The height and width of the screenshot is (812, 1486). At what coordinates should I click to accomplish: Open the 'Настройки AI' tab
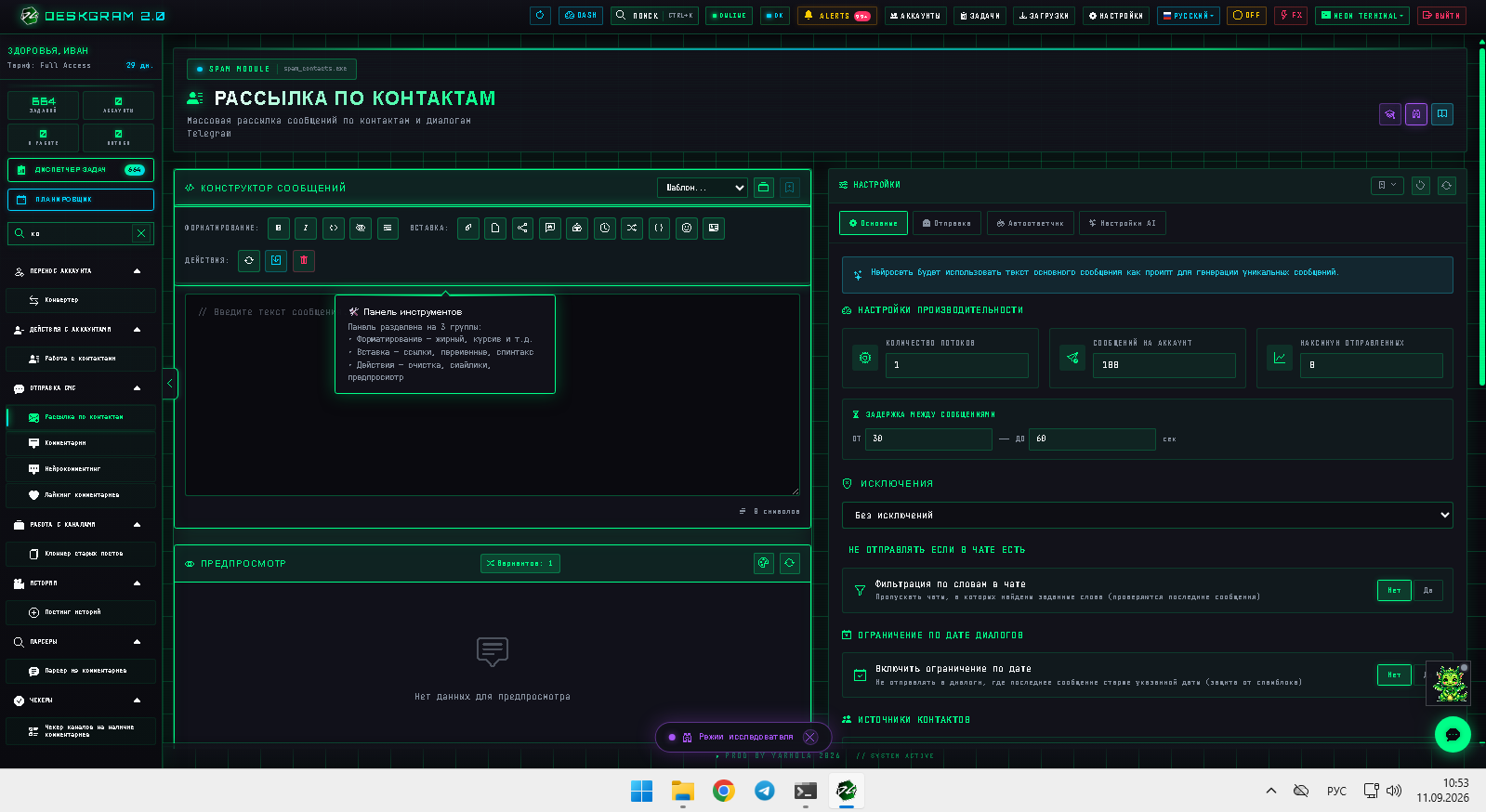(x=1123, y=223)
